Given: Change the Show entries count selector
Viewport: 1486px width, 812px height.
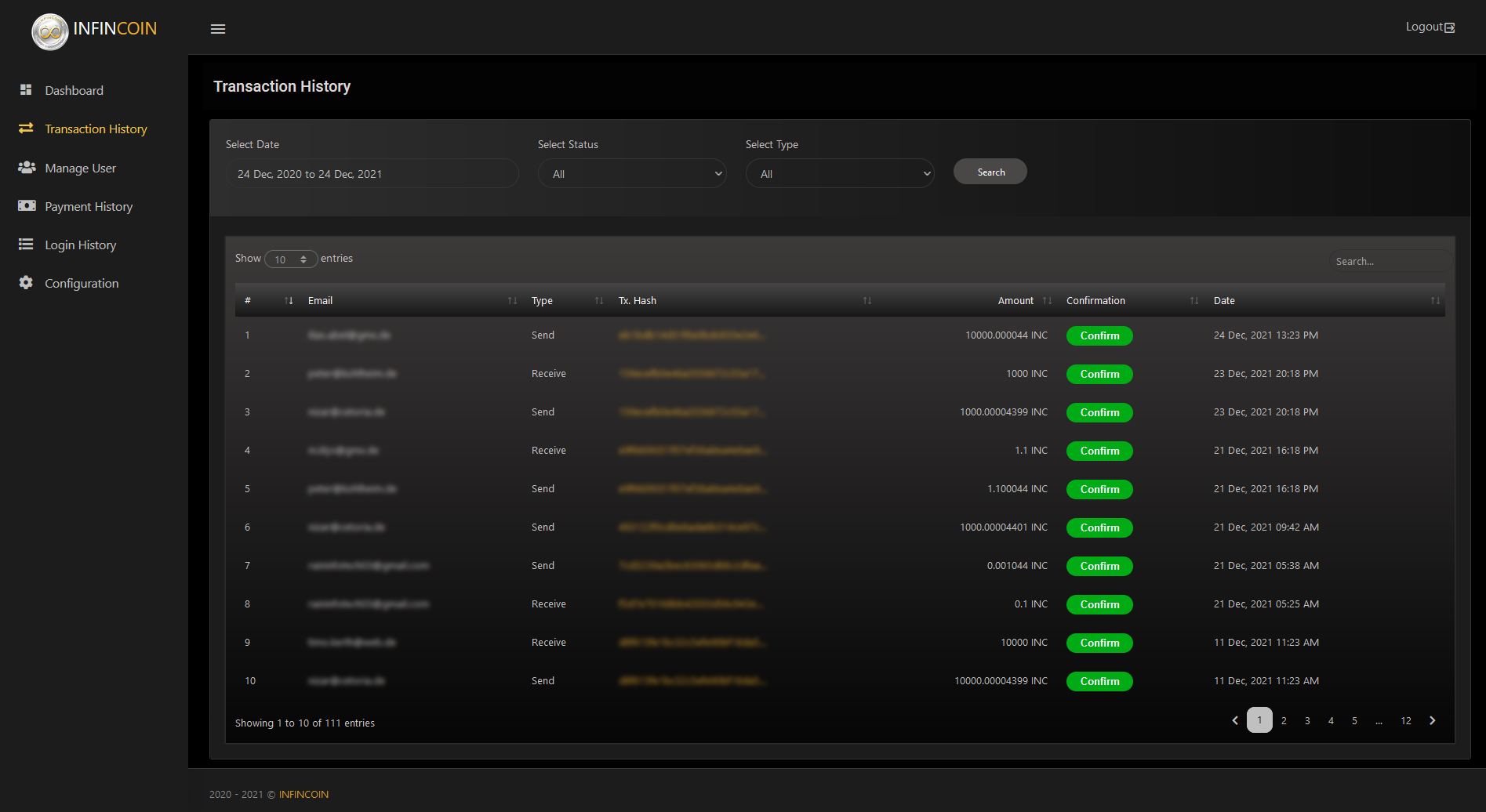Looking at the screenshot, I should (x=291, y=259).
